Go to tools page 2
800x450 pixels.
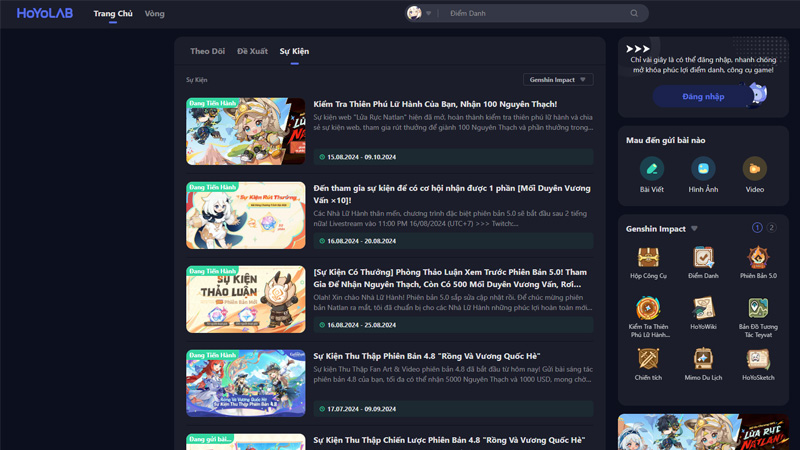click(771, 228)
